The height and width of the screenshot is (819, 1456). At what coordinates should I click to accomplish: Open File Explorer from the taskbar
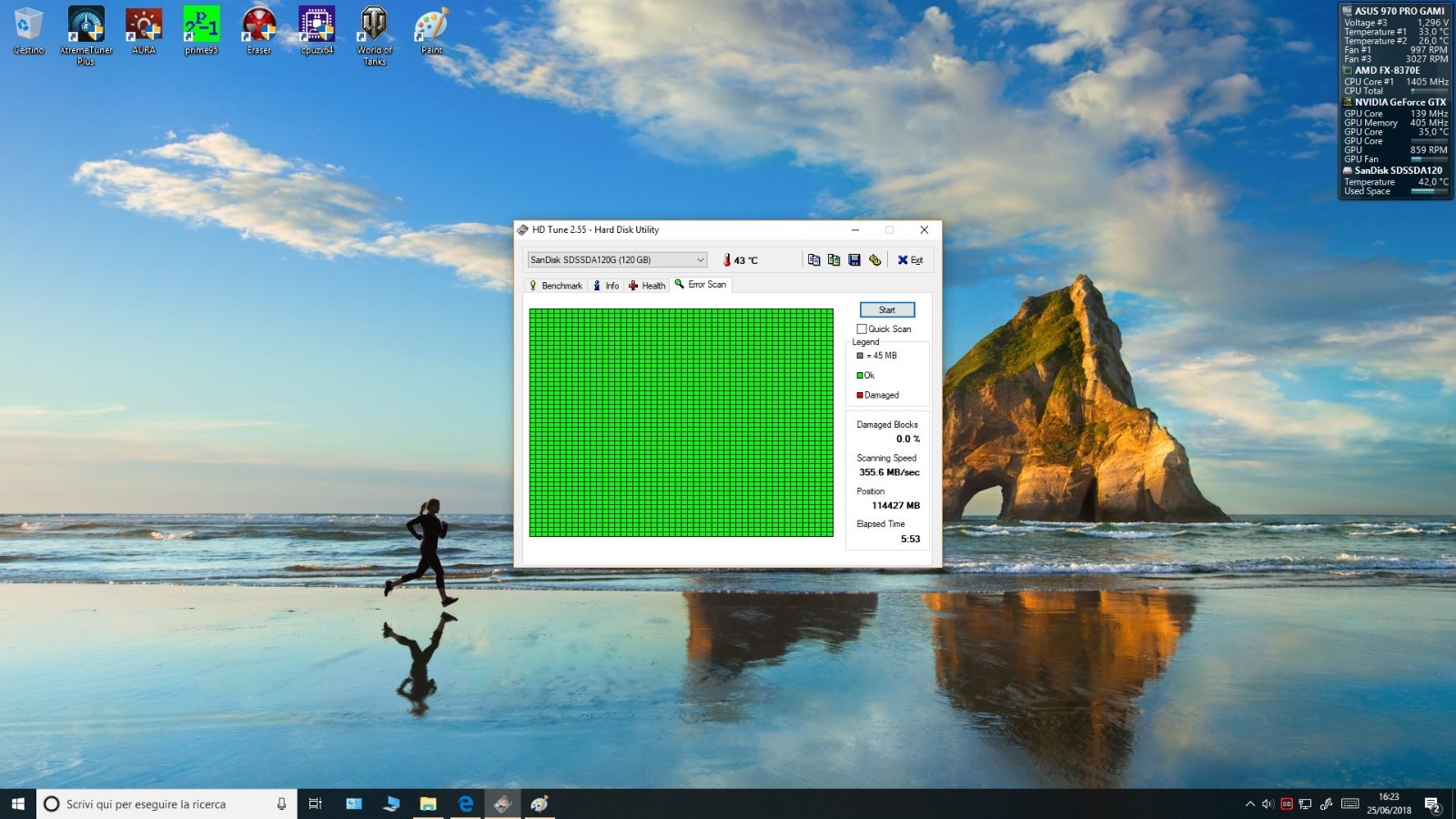coord(428,804)
